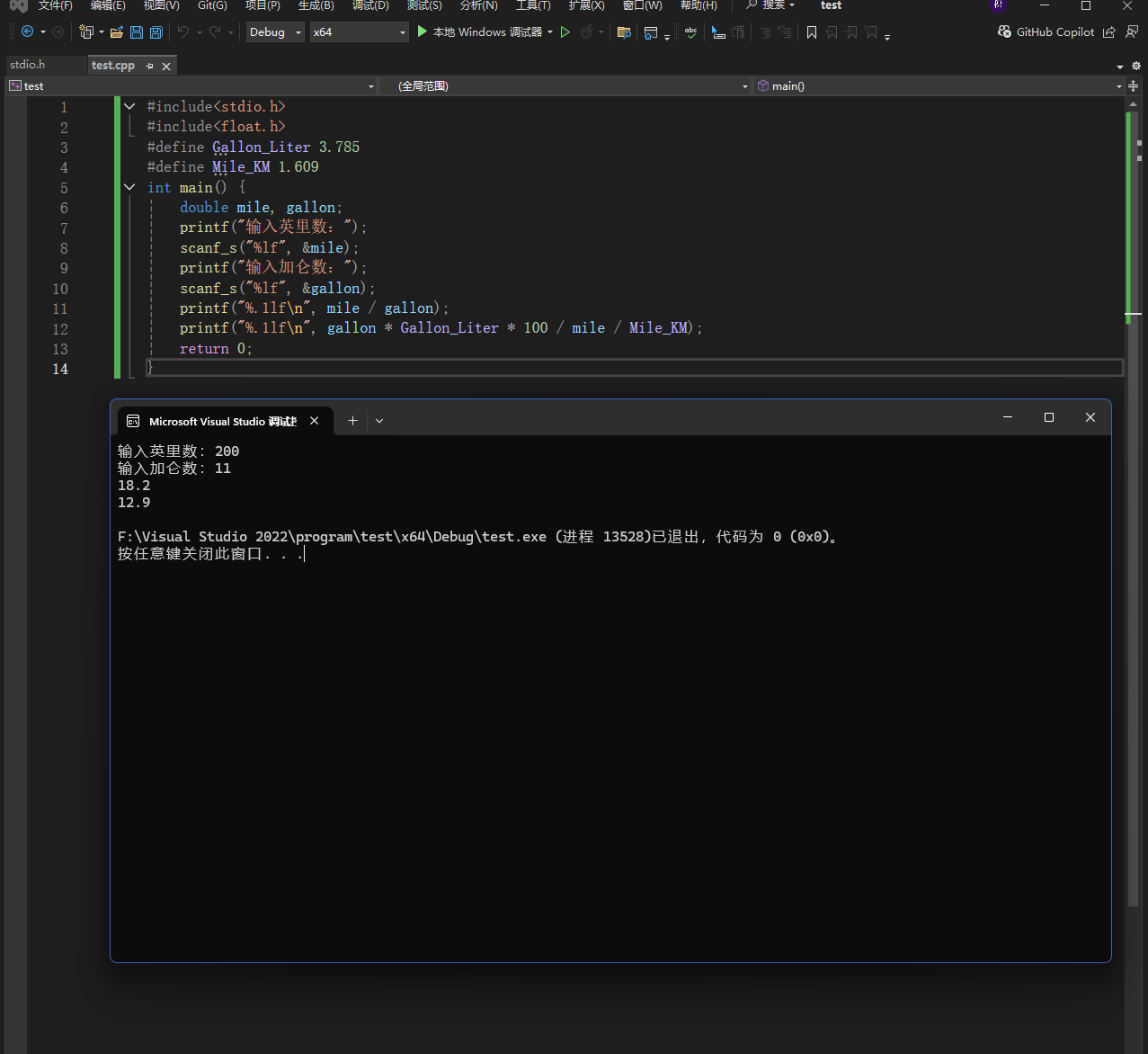Click the share icon beside GitHub Copilot
The height and width of the screenshot is (1054, 1148).
pyautogui.click(x=1109, y=31)
